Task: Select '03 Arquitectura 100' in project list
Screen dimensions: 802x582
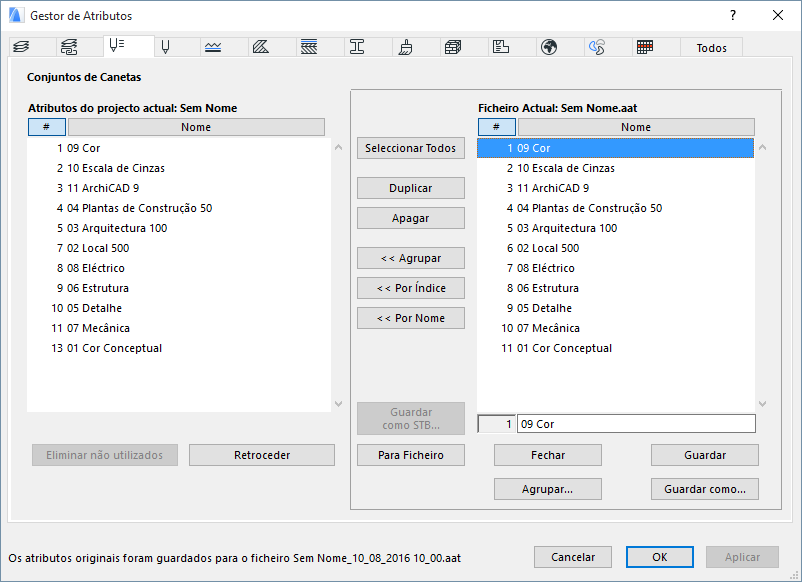Action: [179, 228]
